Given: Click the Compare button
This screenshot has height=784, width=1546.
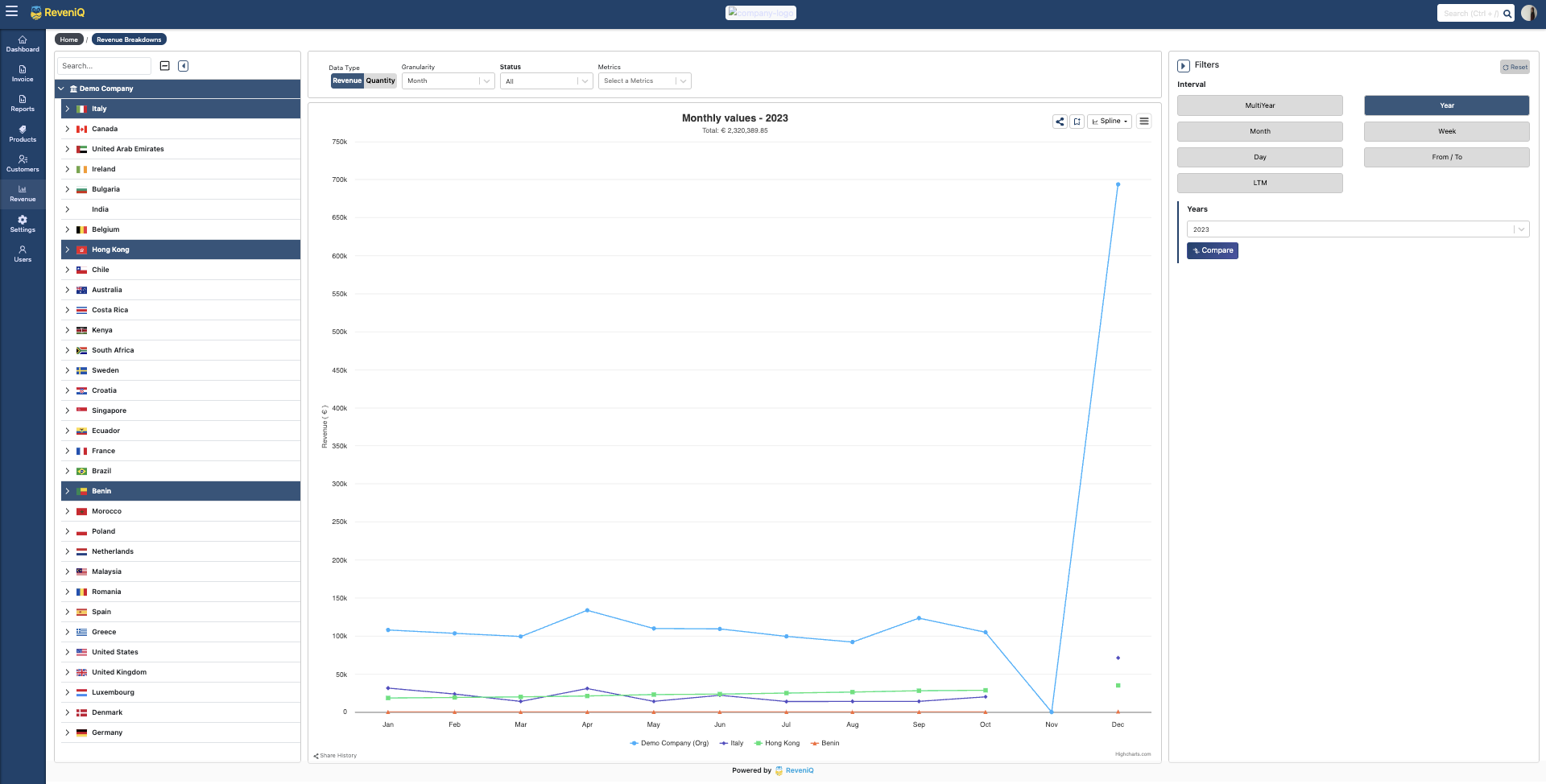Looking at the screenshot, I should coord(1213,250).
